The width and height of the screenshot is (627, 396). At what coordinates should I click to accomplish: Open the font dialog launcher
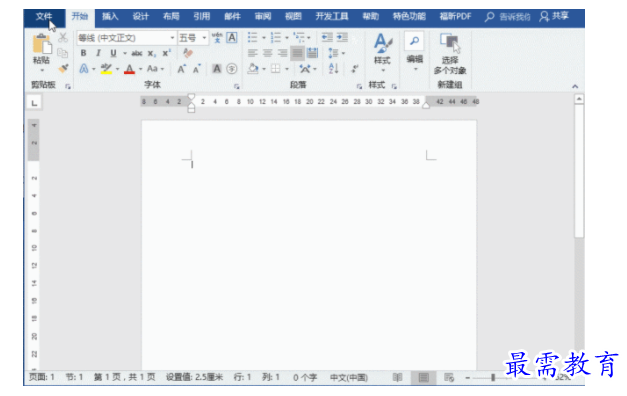(x=237, y=86)
